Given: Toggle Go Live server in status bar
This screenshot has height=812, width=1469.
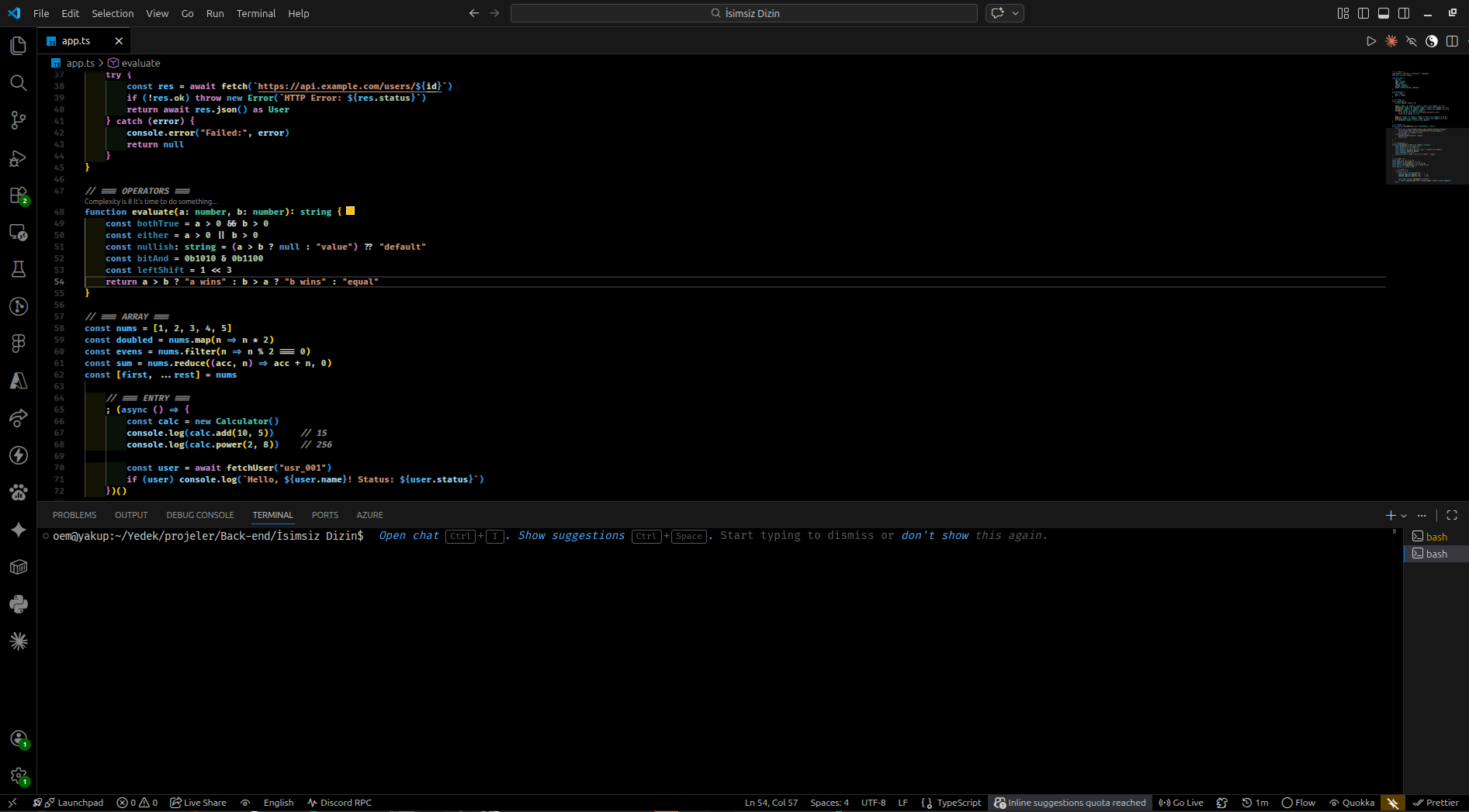Looking at the screenshot, I should [1181, 803].
